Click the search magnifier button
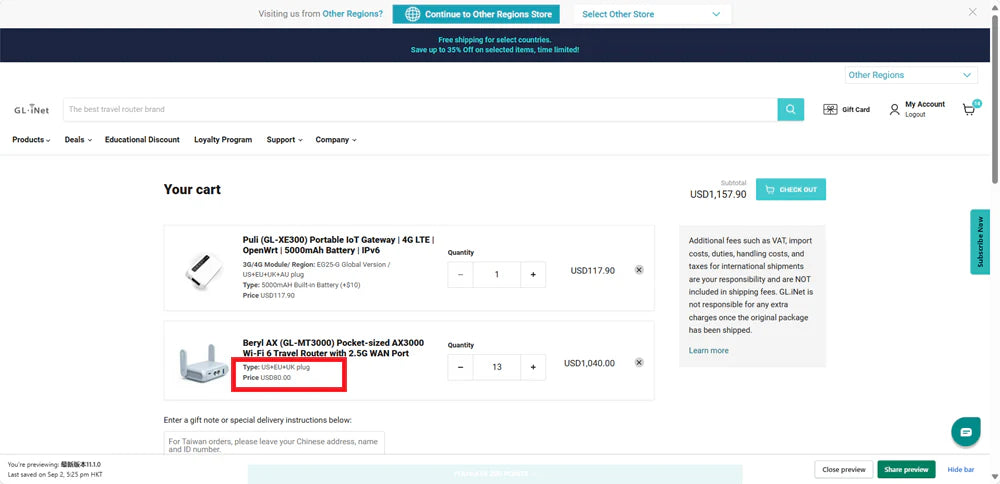The height and width of the screenshot is (484, 1000). pos(791,109)
